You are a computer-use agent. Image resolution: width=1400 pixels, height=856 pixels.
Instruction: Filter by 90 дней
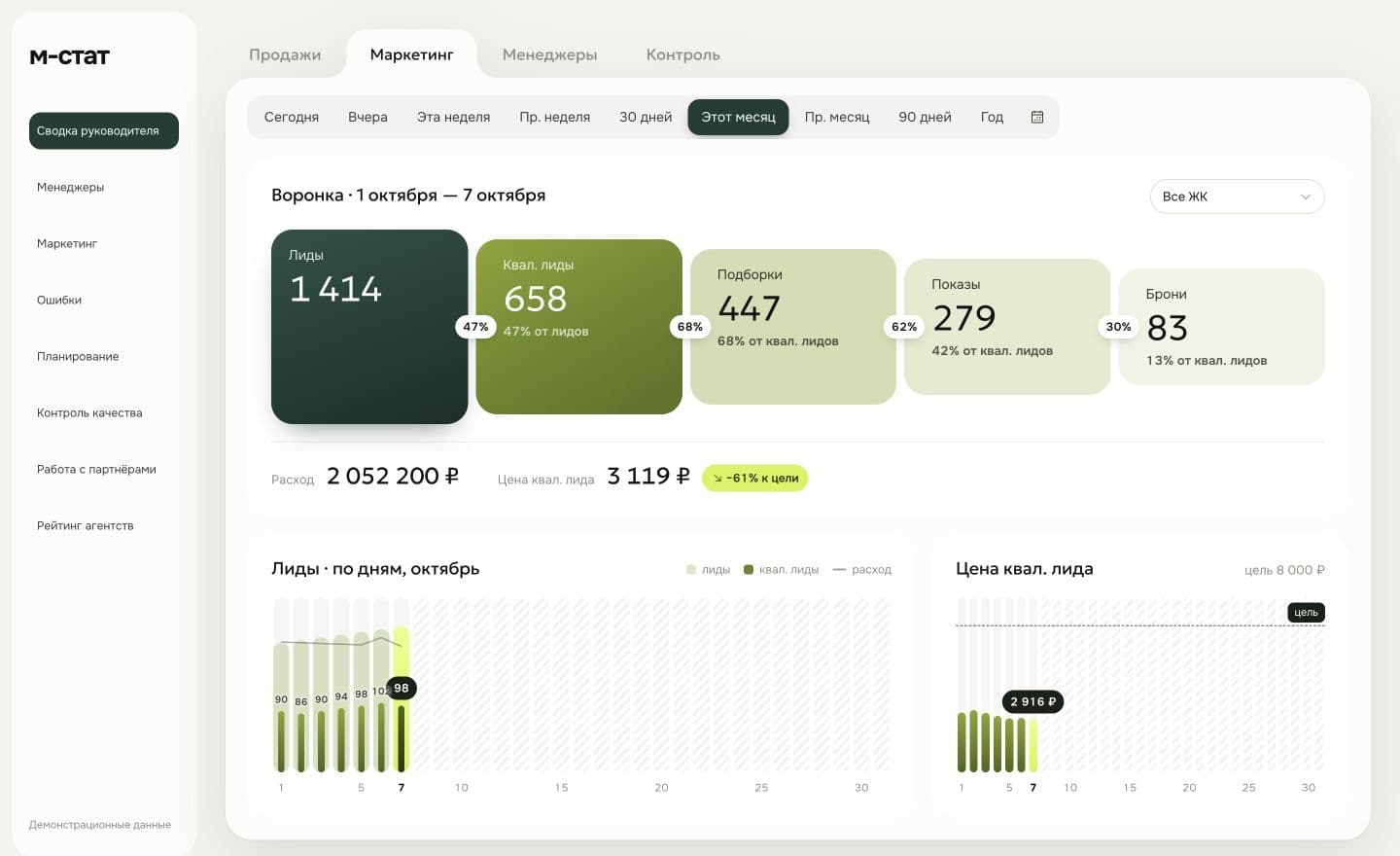pyautogui.click(x=925, y=117)
